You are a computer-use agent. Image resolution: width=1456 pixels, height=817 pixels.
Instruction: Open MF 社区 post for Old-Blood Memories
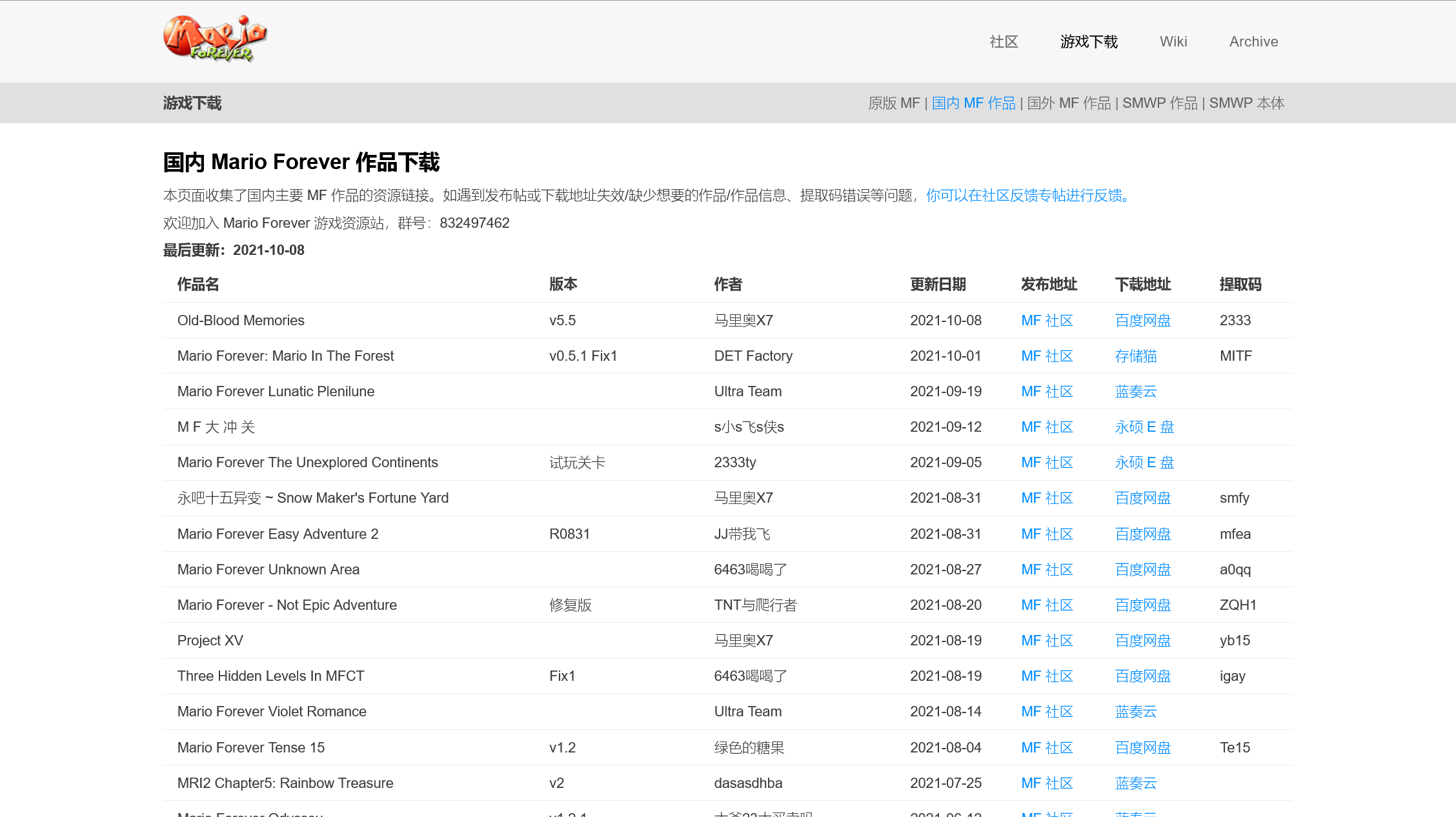tap(1046, 321)
